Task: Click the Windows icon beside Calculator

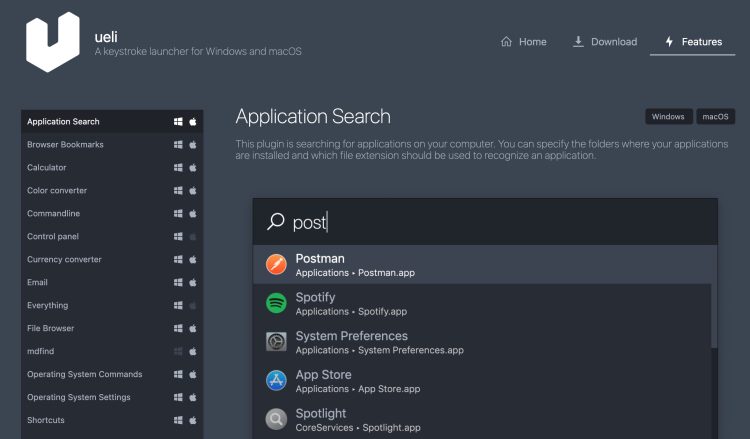Action: pyautogui.click(x=178, y=168)
